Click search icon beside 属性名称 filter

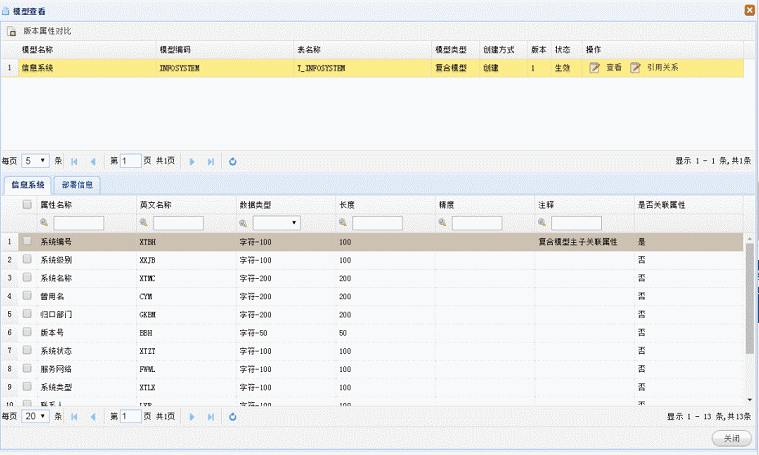tap(45, 223)
